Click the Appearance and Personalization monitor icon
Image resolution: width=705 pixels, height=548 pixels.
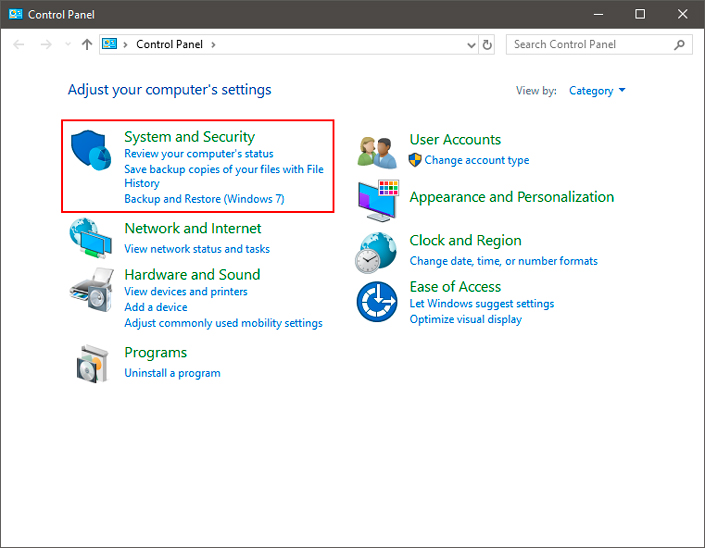[x=379, y=200]
